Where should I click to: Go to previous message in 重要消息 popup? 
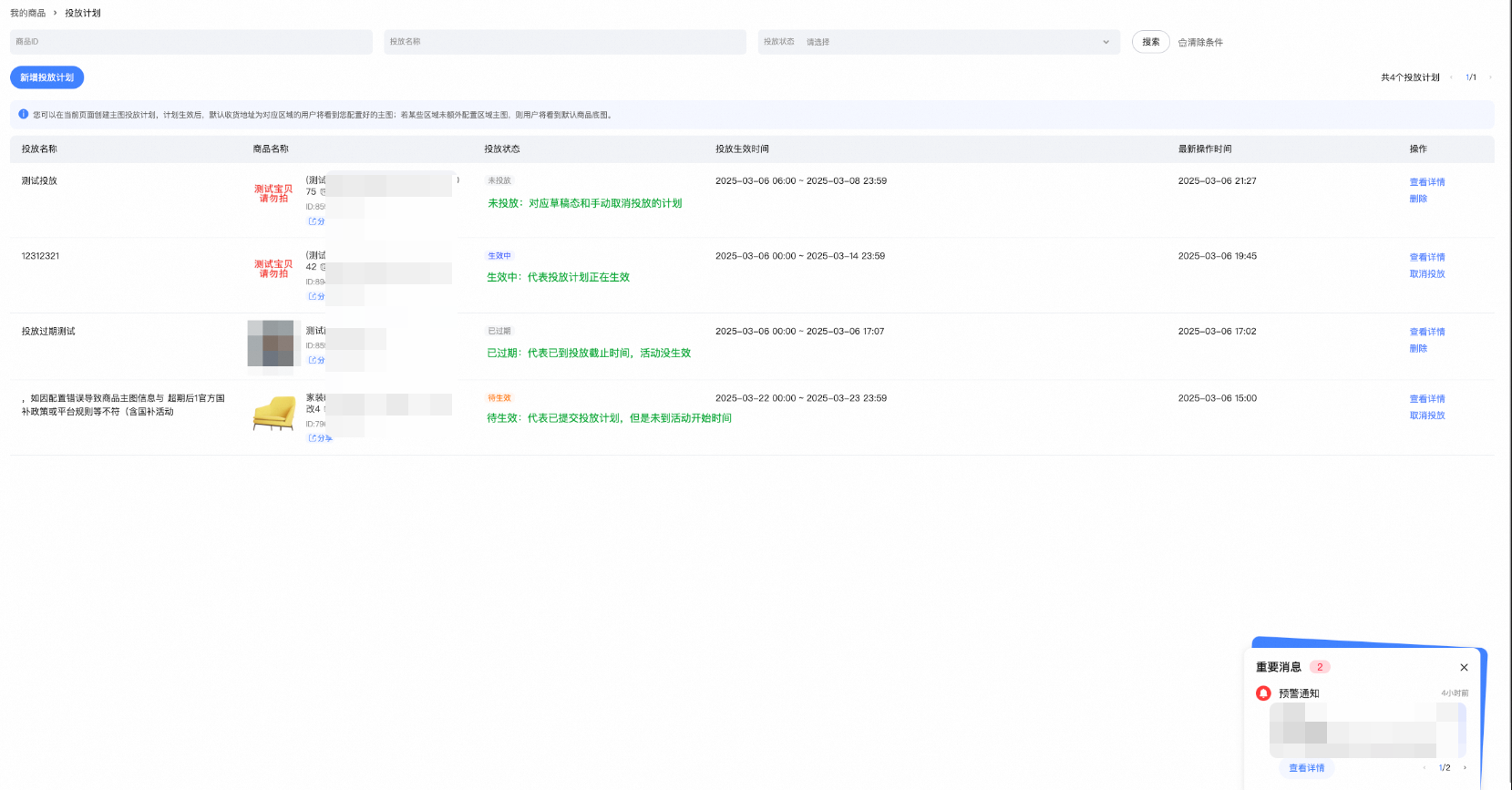pos(1425,768)
